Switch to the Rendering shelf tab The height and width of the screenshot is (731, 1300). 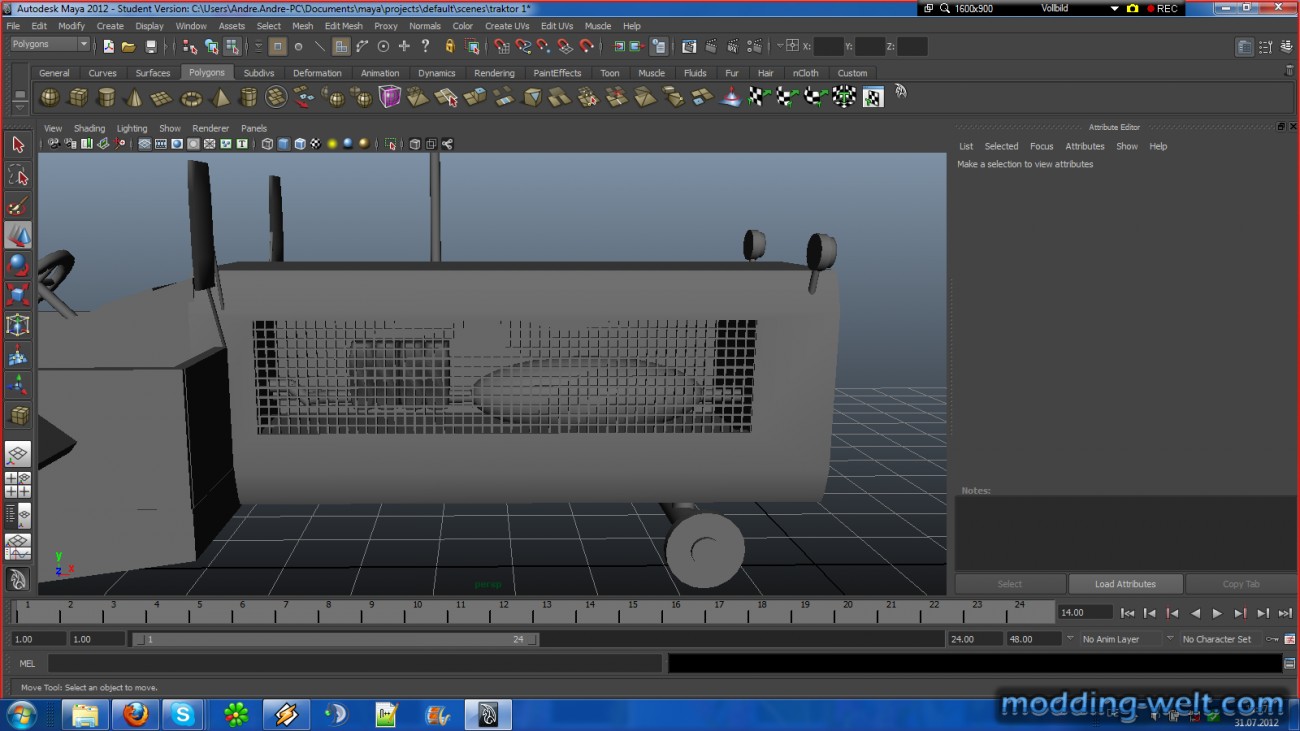(494, 73)
